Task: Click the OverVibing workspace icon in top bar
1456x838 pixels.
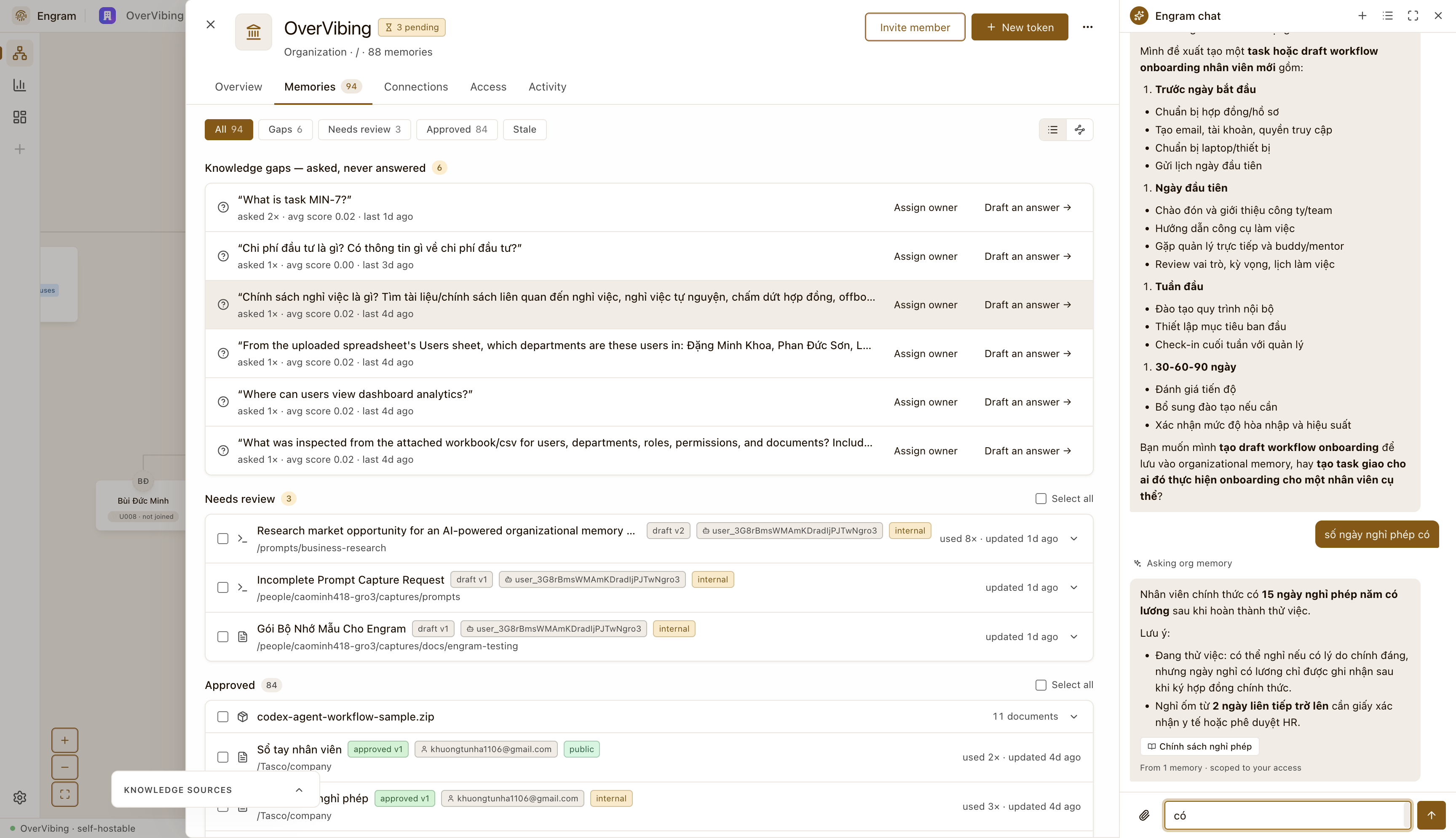Action: [107, 16]
